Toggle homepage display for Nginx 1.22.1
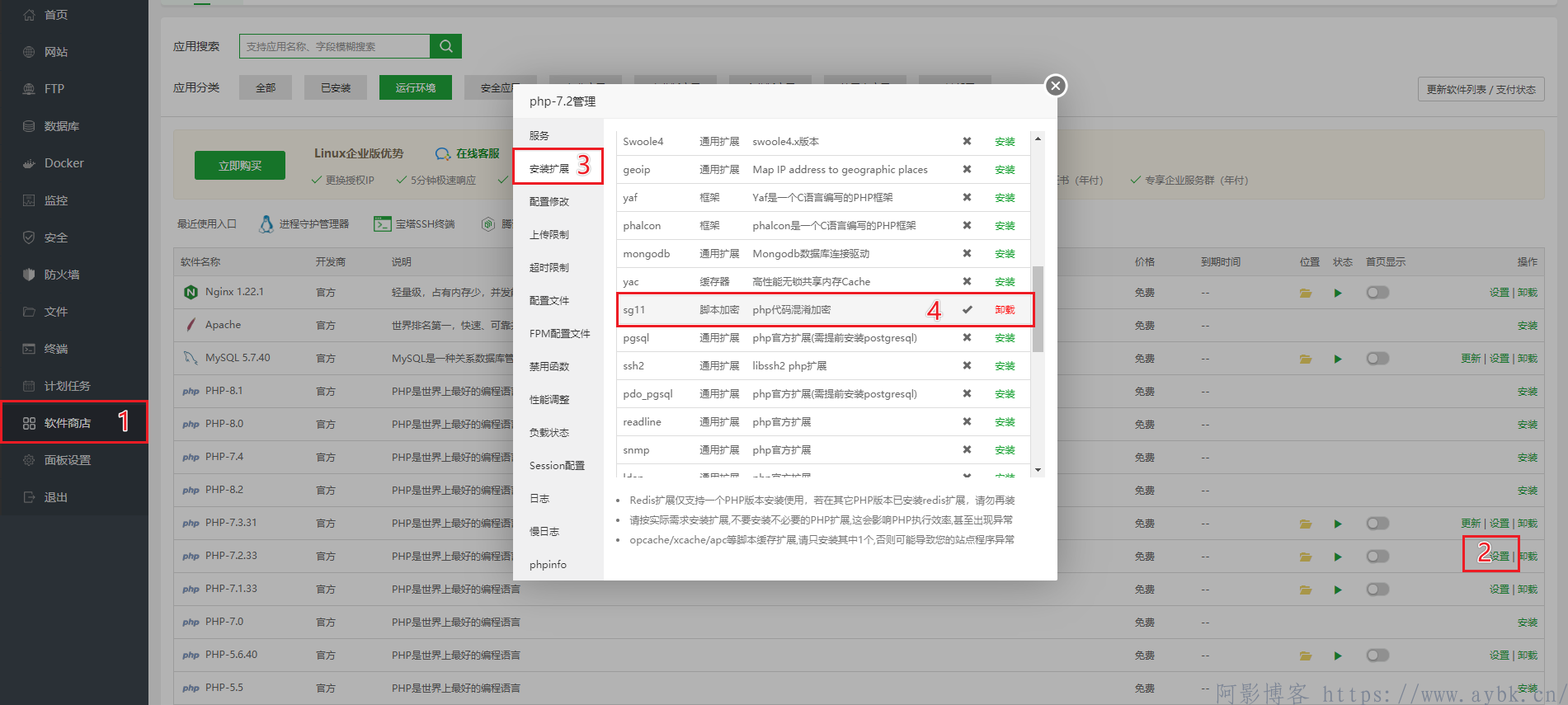The width and height of the screenshot is (1568, 705). coord(1377,293)
